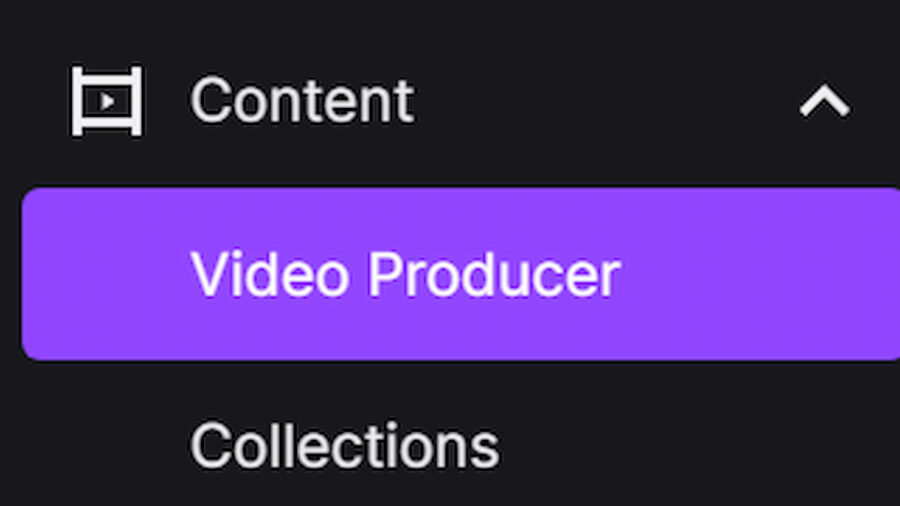The image size is (900, 506).
Task: Hide the Content submenu using the chevron
Action: [824, 101]
